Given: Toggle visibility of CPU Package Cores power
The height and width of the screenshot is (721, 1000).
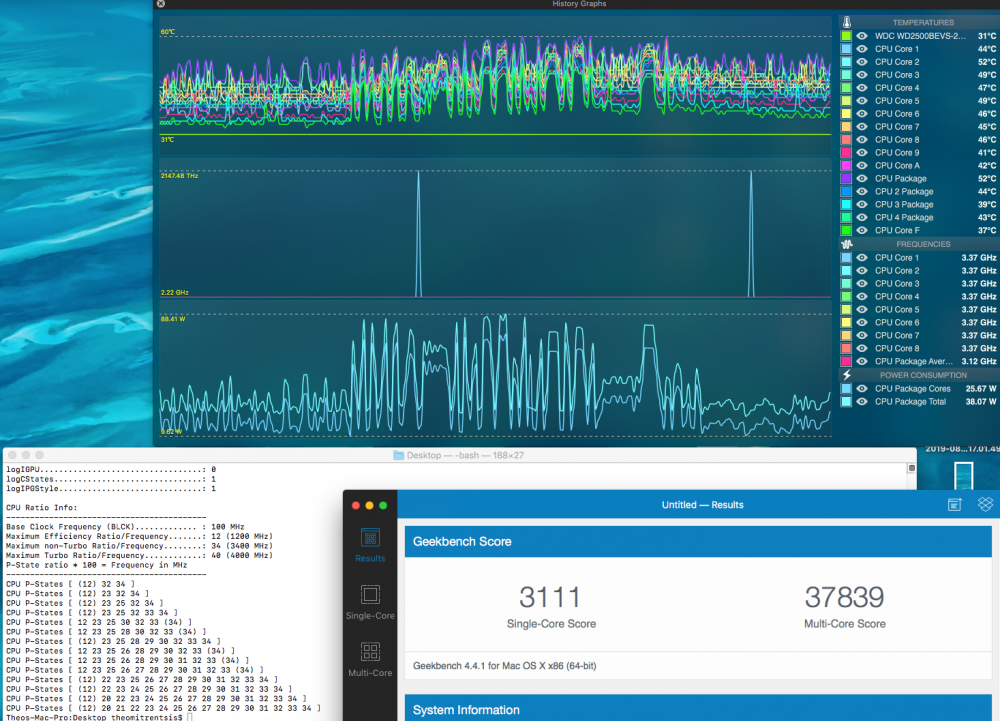Looking at the screenshot, I should tap(862, 388).
